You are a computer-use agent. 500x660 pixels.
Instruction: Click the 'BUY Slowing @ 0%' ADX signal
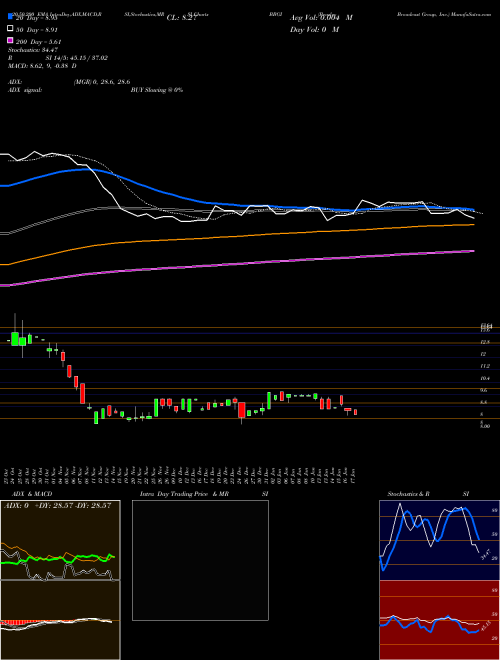tap(157, 90)
